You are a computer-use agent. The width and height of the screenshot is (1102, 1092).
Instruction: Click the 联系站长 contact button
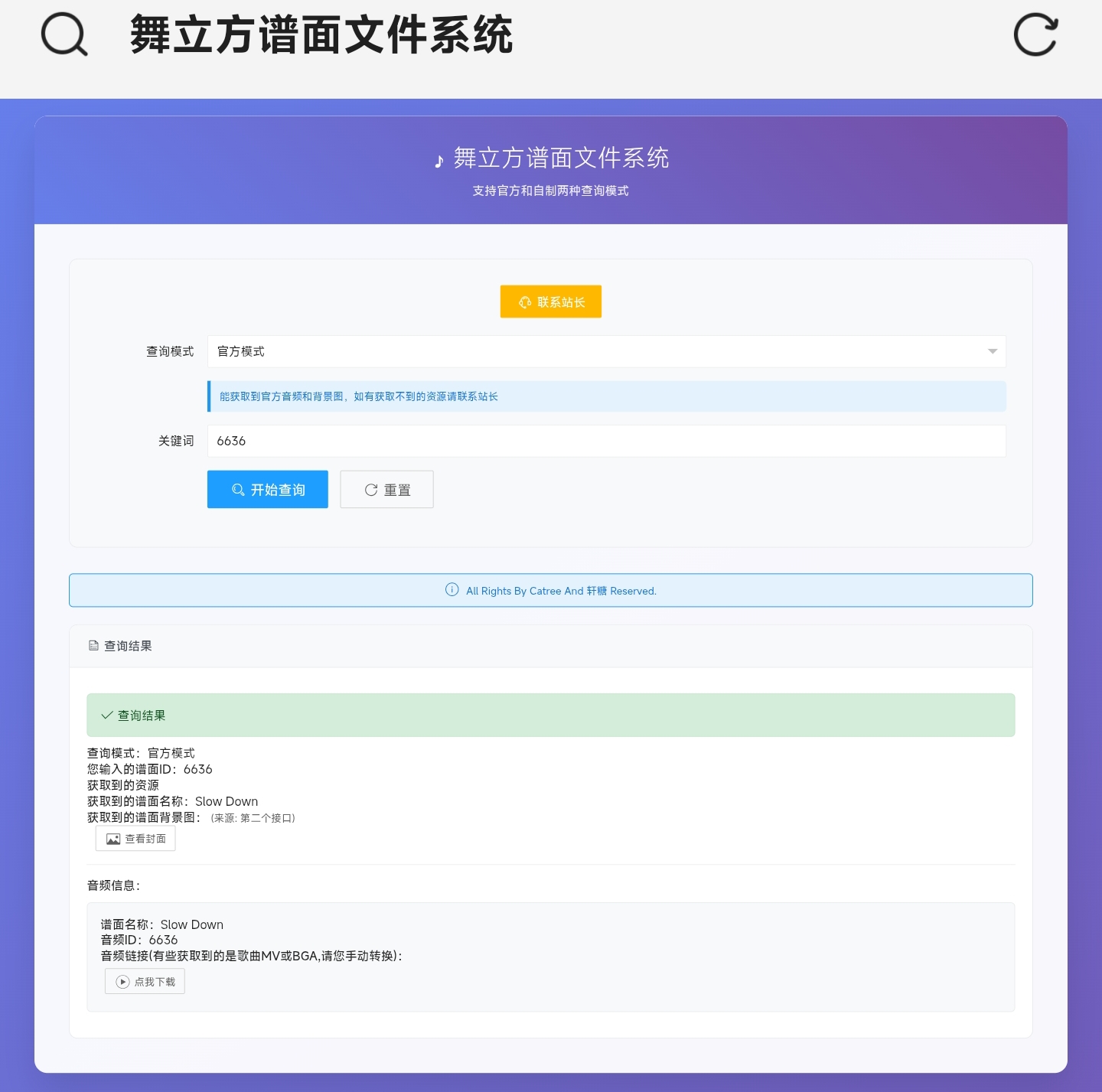[551, 302]
